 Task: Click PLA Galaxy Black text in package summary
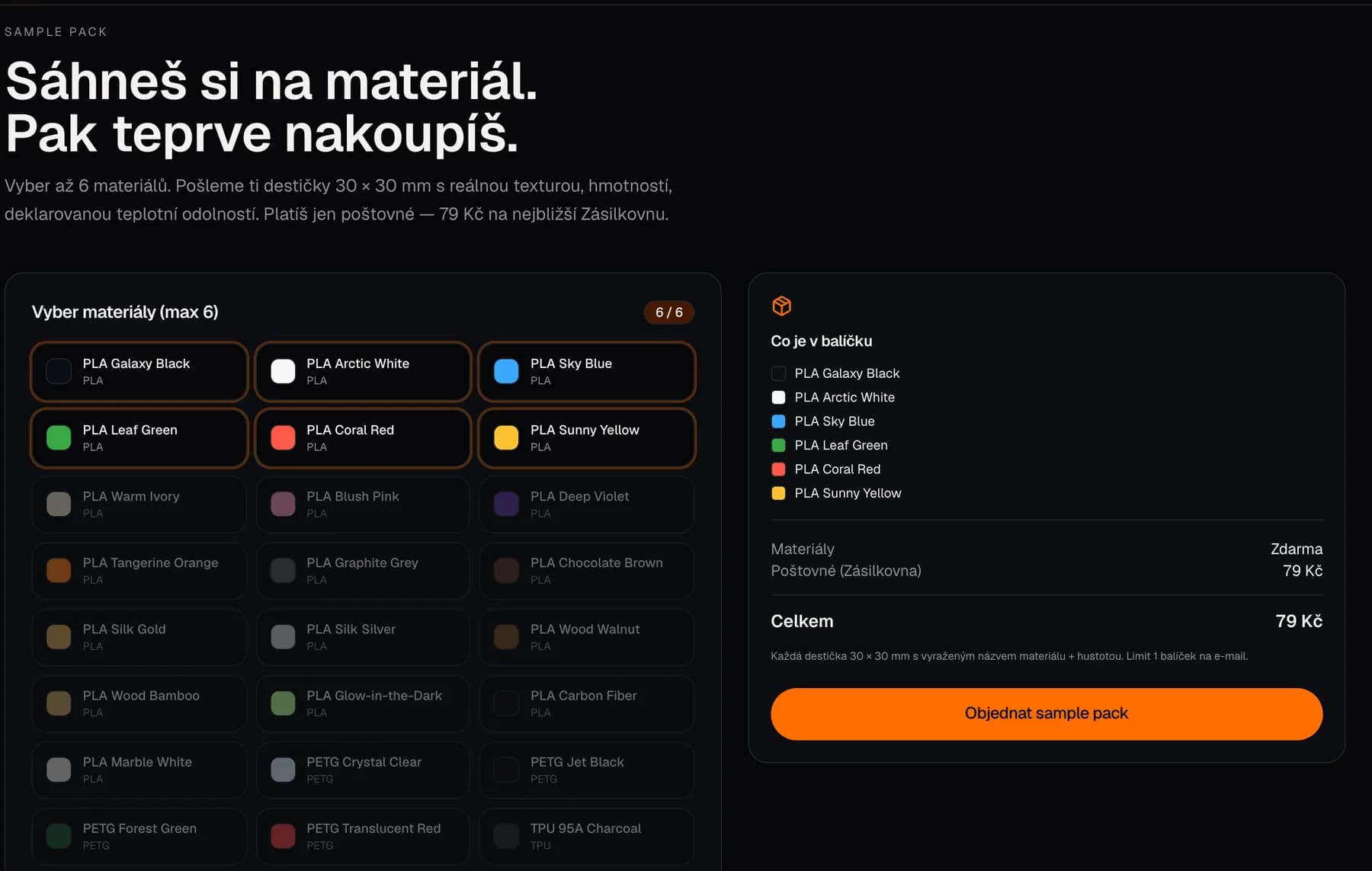pos(847,373)
